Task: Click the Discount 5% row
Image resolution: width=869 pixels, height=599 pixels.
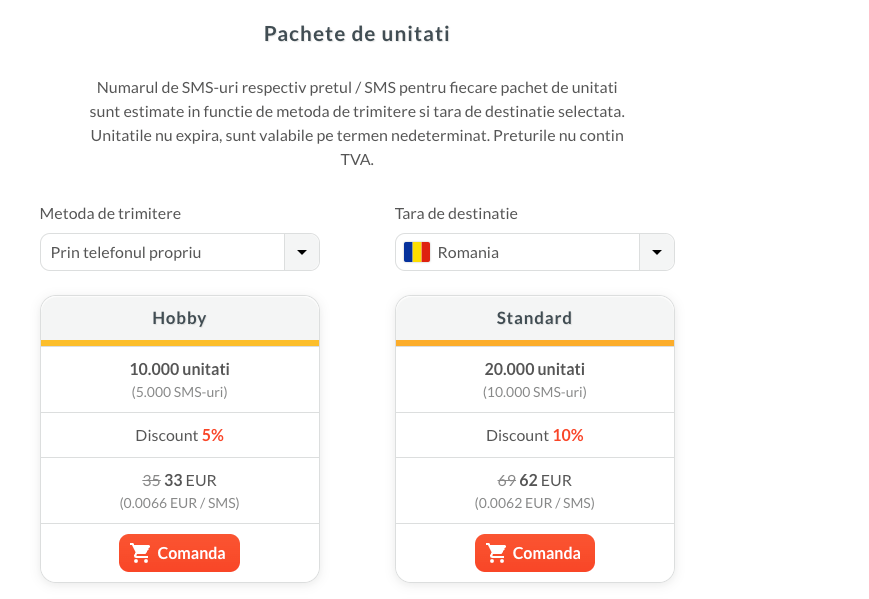Action: tap(180, 436)
